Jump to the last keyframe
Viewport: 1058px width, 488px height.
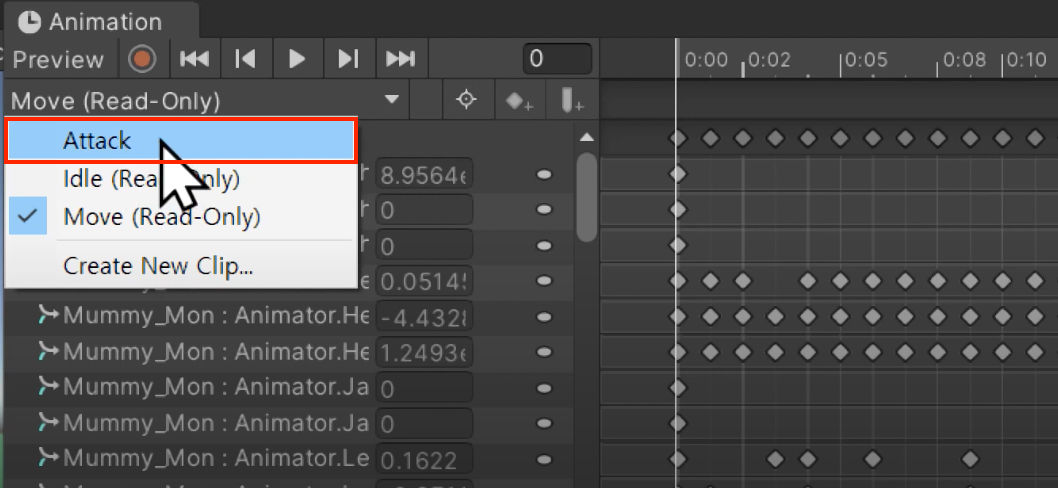[x=400, y=59]
